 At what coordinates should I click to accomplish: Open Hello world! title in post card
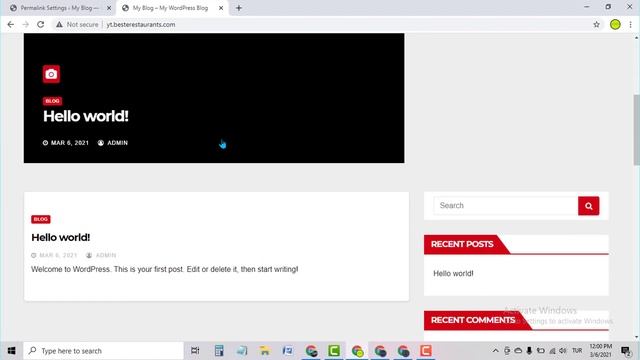(x=60, y=237)
